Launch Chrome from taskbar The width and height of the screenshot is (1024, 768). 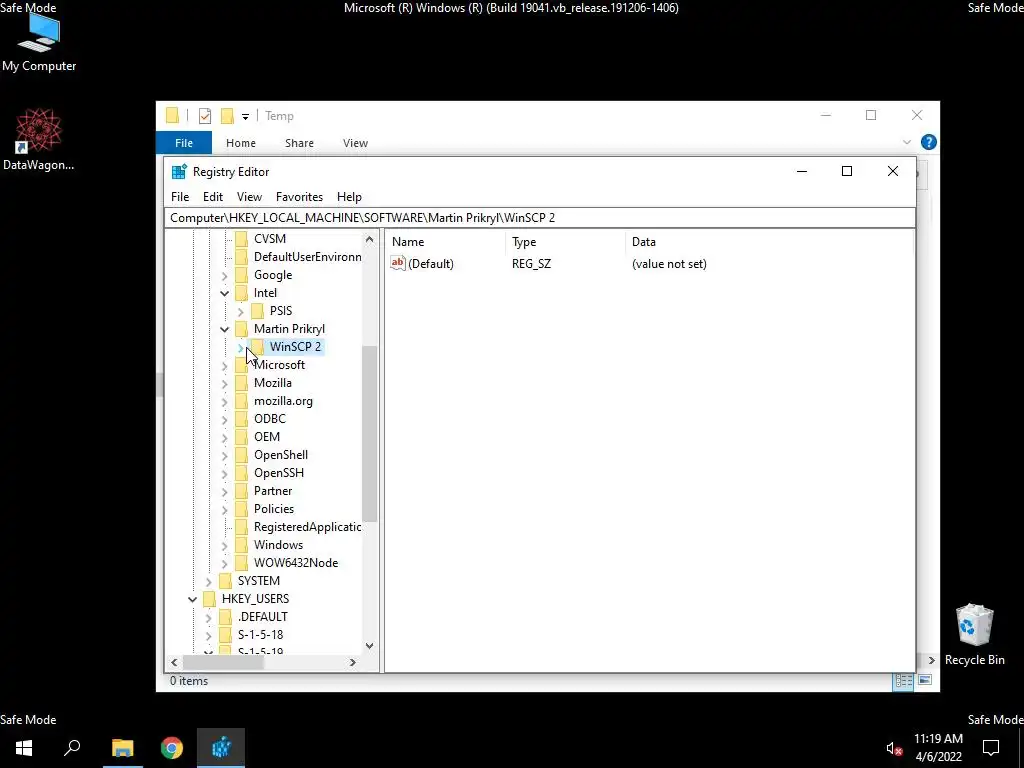click(172, 748)
